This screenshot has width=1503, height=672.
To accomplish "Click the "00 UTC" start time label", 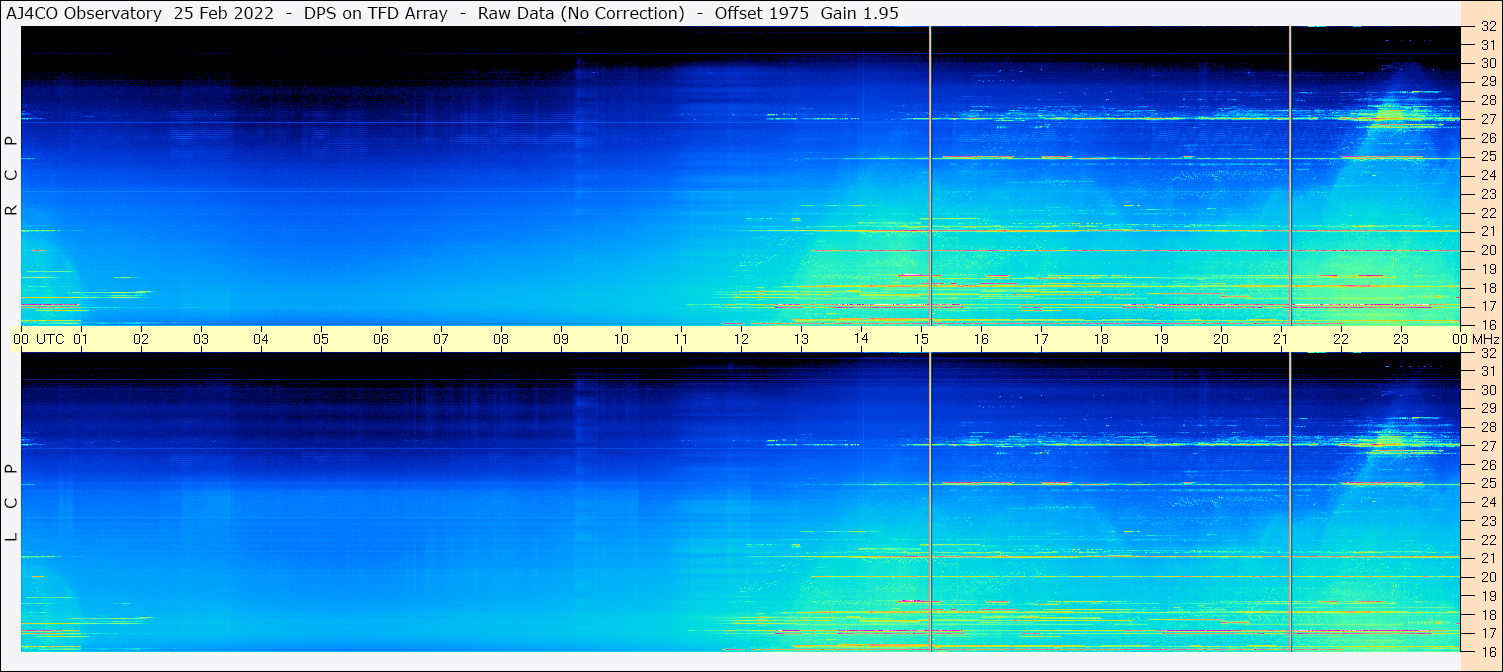I will coord(39,339).
